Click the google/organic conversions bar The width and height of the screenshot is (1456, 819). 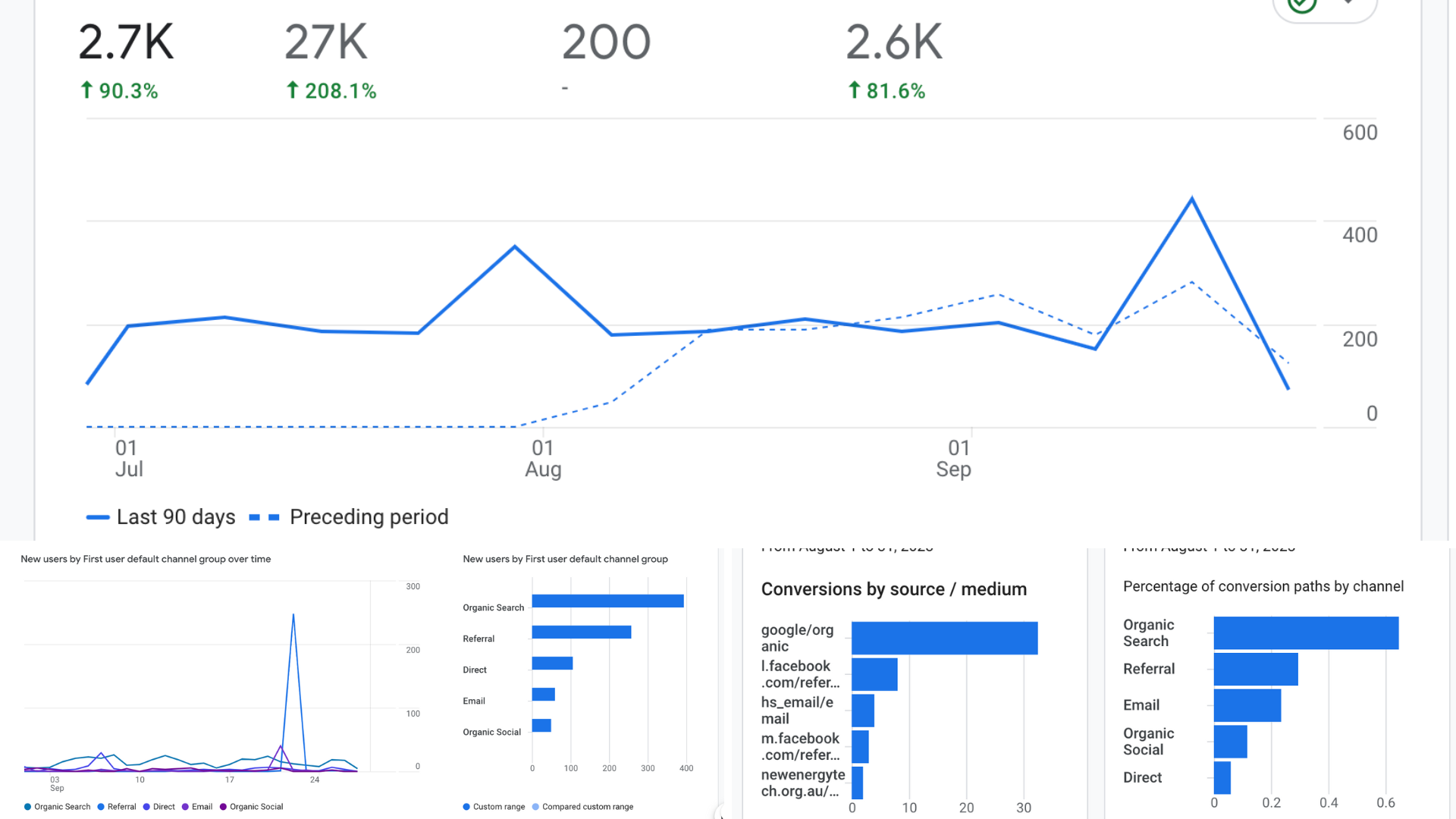tap(945, 639)
